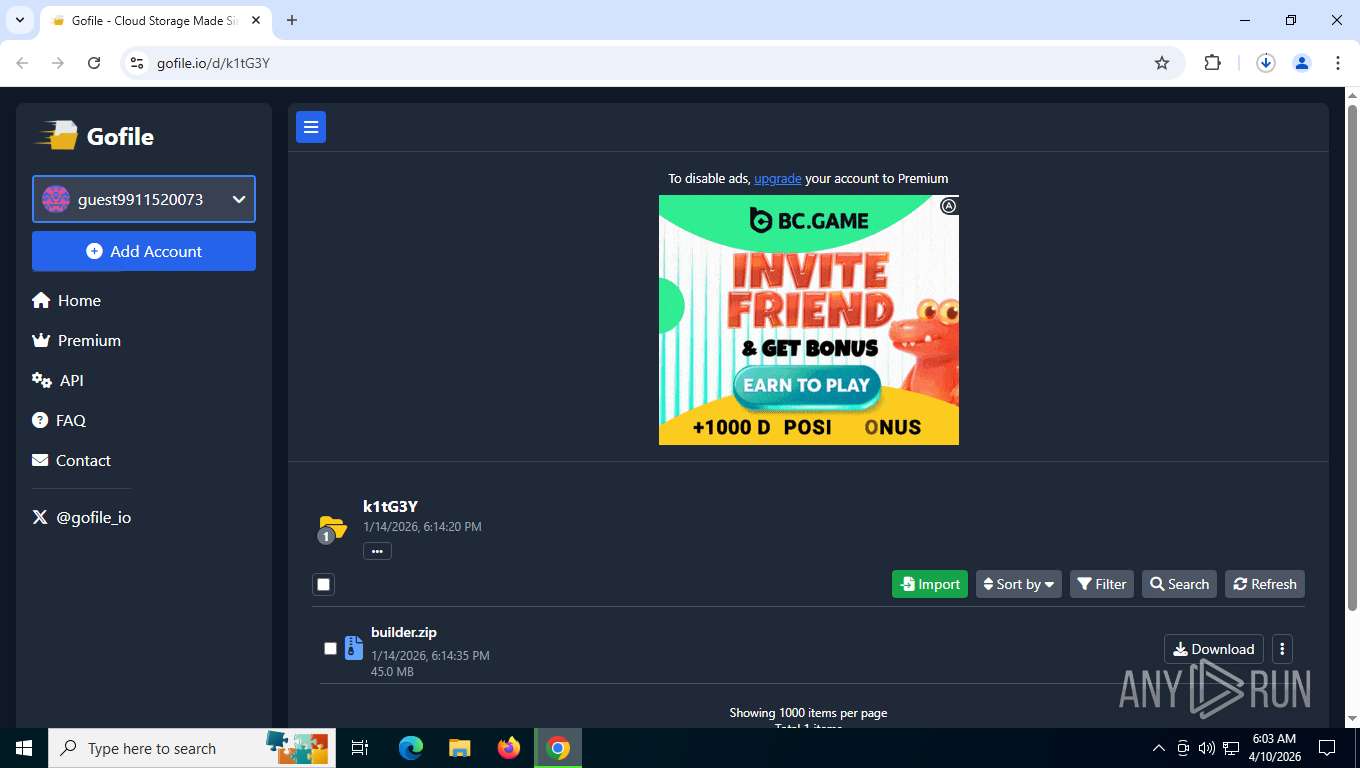Launch Microsoft Edge from taskbar
Viewport: 1360px width, 768px height.
411,748
